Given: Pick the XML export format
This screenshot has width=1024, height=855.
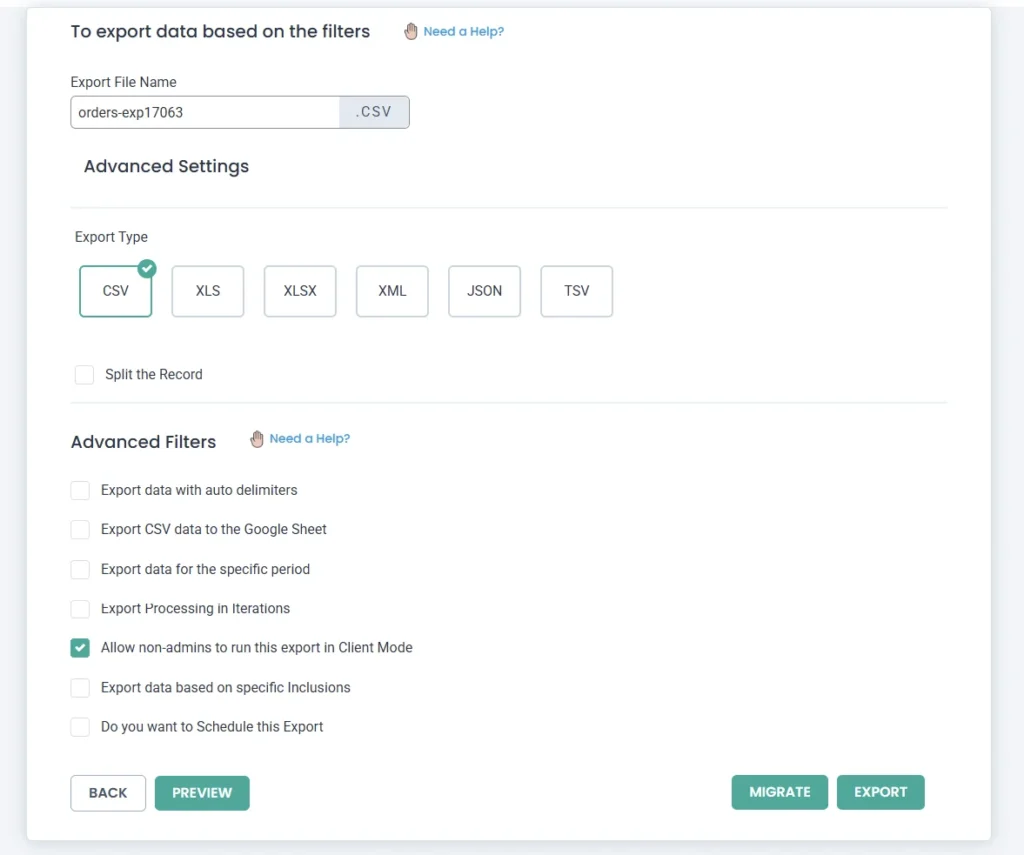Looking at the screenshot, I should coord(392,291).
